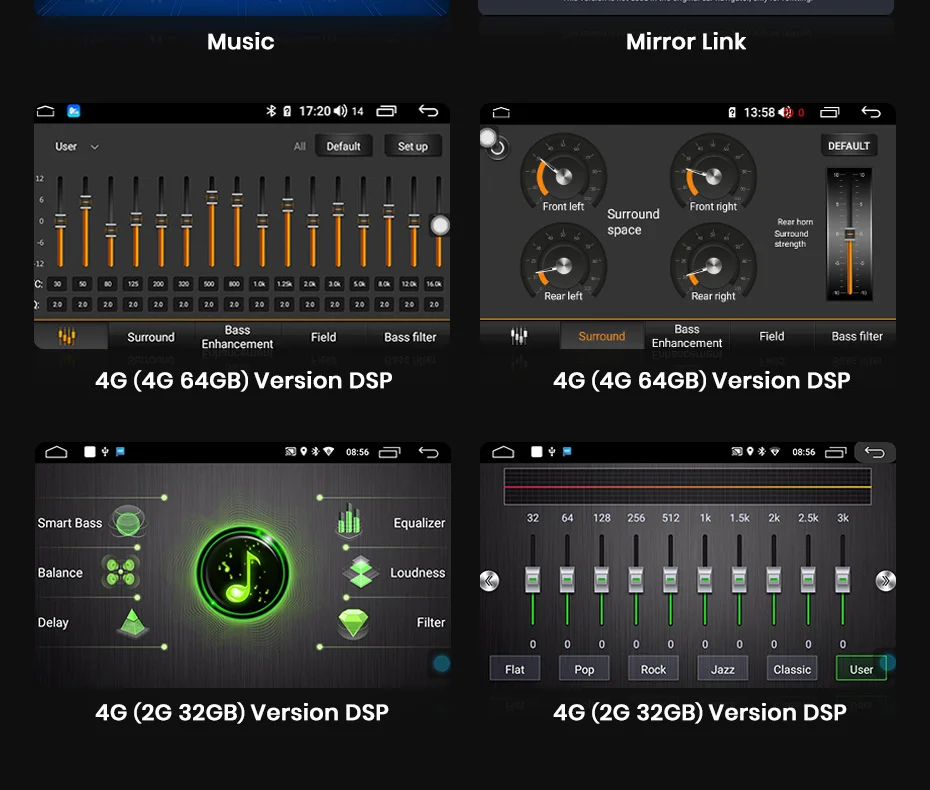Click the Default button next to Set up
930x790 pixels.
tap(343, 146)
